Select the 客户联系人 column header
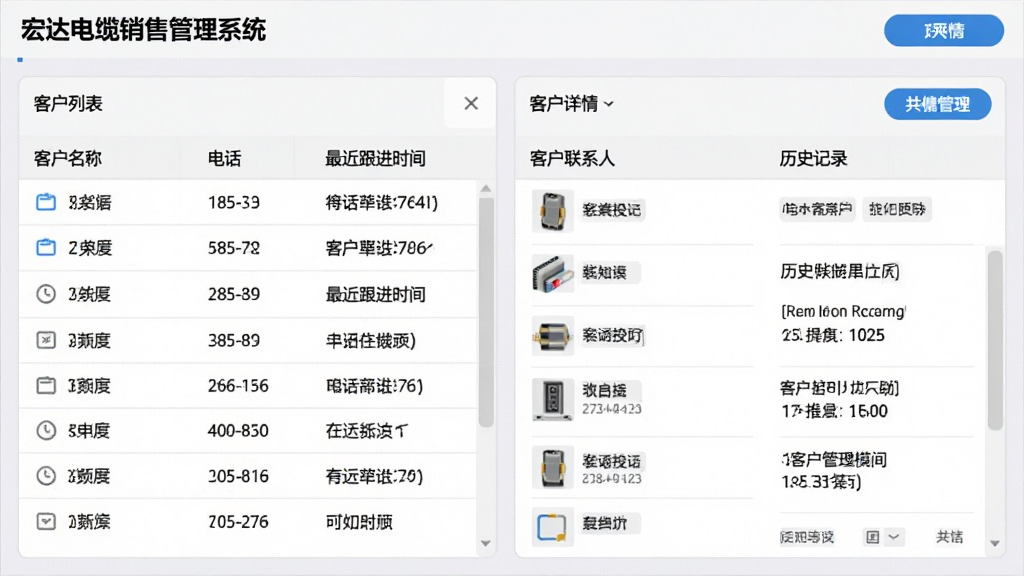The height and width of the screenshot is (576, 1024). (x=572, y=158)
